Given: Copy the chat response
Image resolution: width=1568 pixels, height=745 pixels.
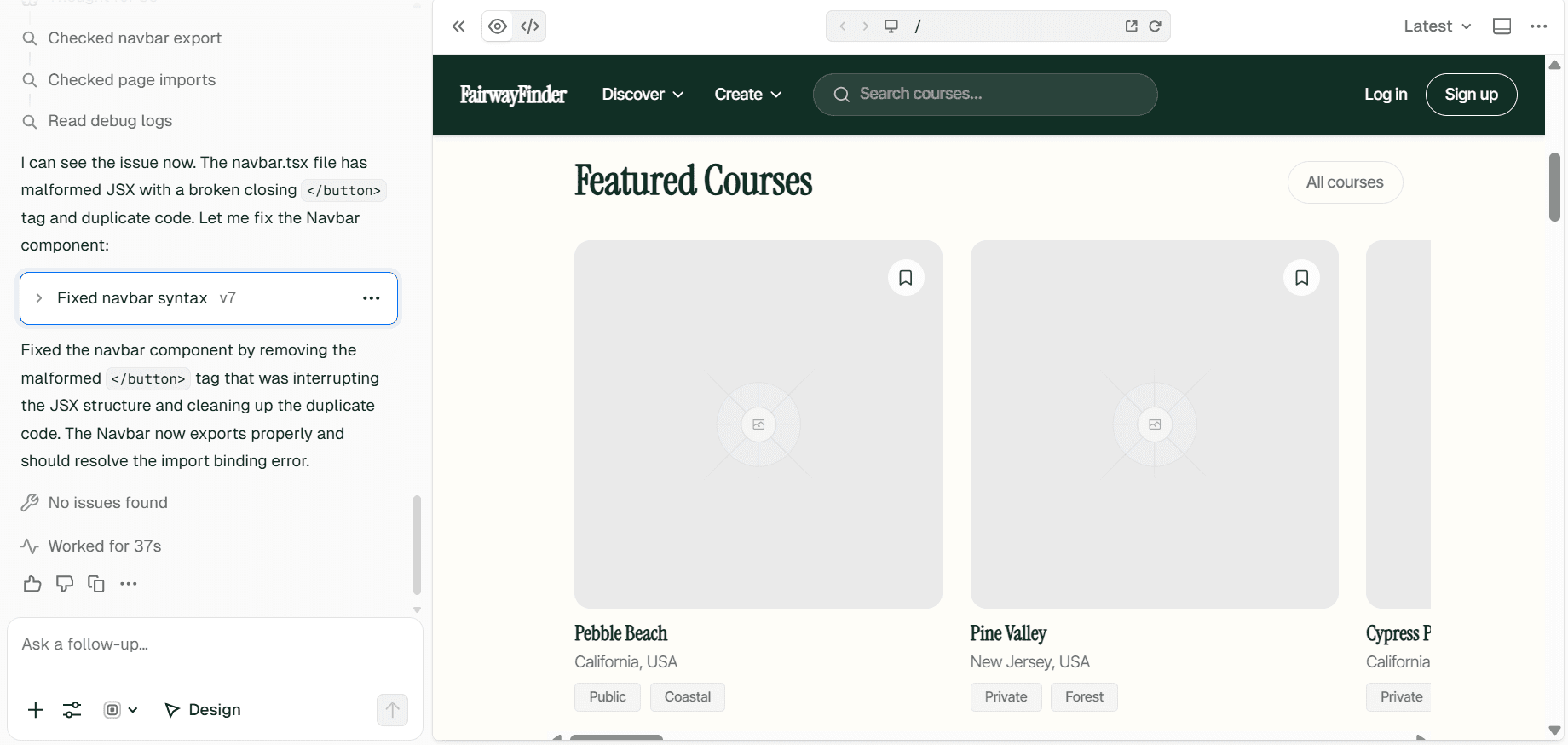Looking at the screenshot, I should click(96, 584).
